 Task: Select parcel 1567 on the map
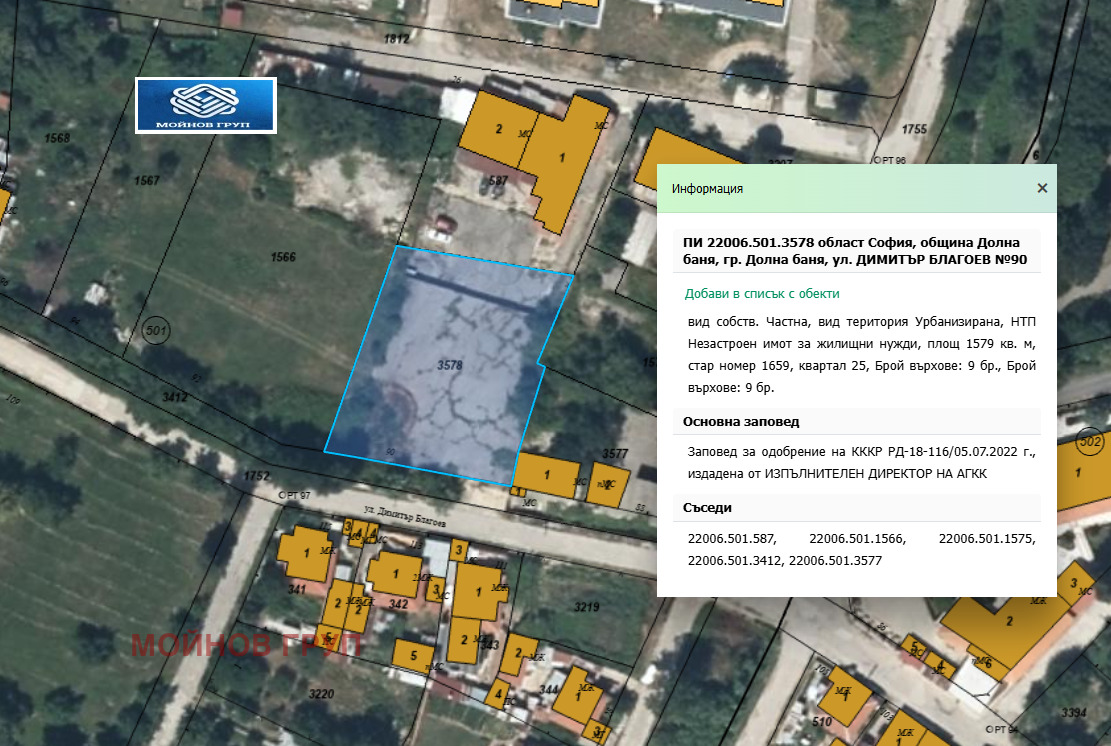[x=150, y=180]
